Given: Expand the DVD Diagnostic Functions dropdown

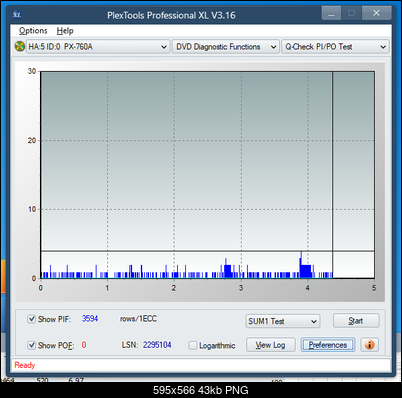Looking at the screenshot, I should [226, 47].
